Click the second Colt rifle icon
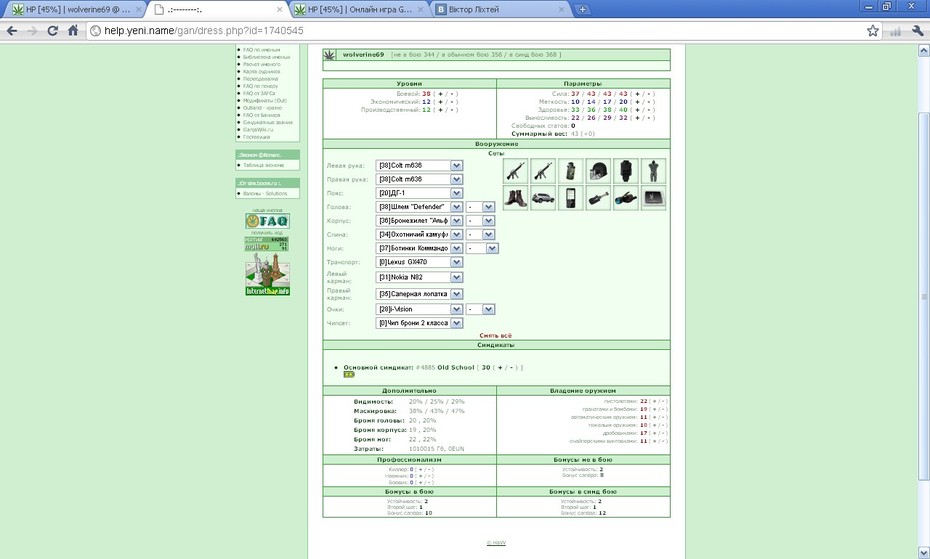The image size is (930, 559). coord(543,171)
